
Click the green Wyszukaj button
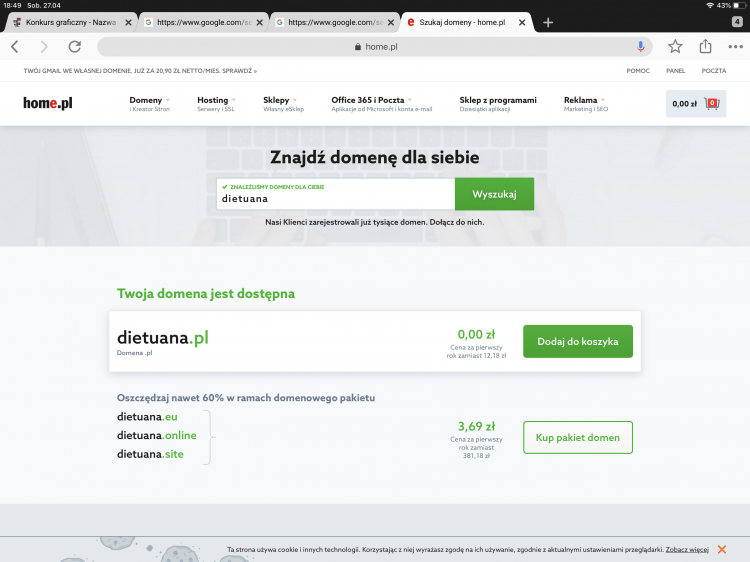pyautogui.click(x=494, y=194)
